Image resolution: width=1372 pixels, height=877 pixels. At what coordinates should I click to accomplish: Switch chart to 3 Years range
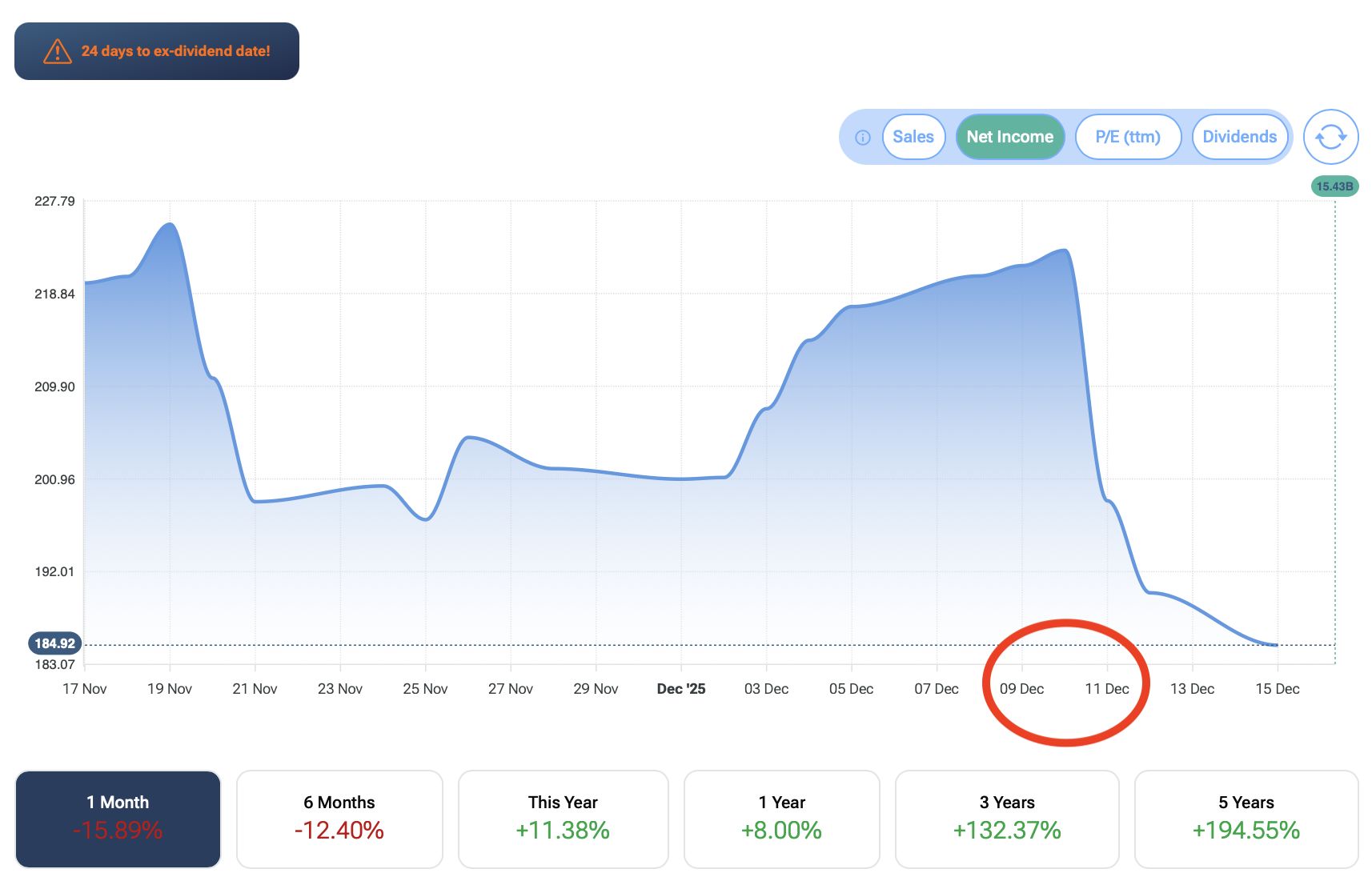click(x=1006, y=819)
